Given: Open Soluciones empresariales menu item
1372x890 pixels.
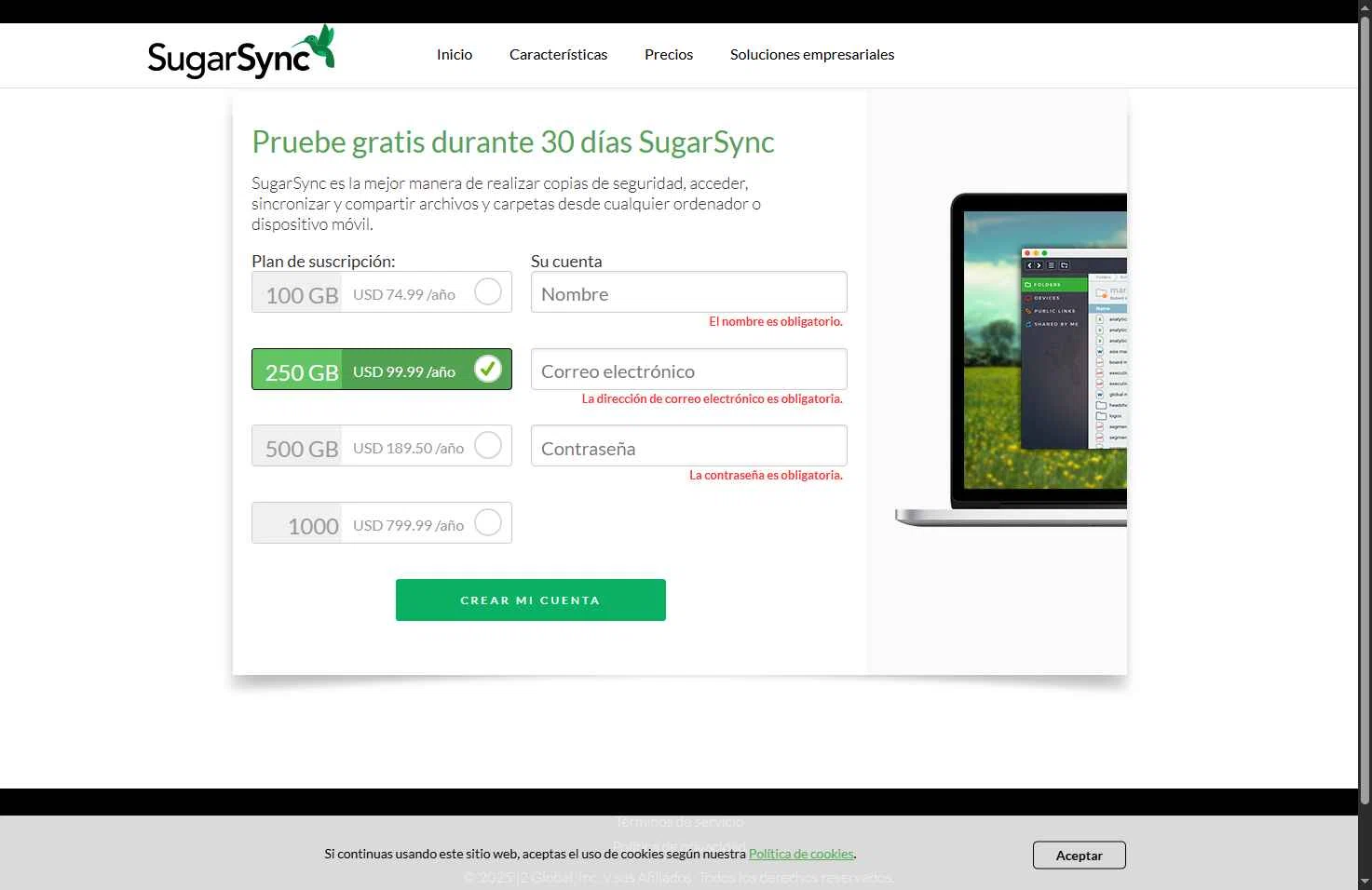Looking at the screenshot, I should pyautogui.click(x=812, y=55).
